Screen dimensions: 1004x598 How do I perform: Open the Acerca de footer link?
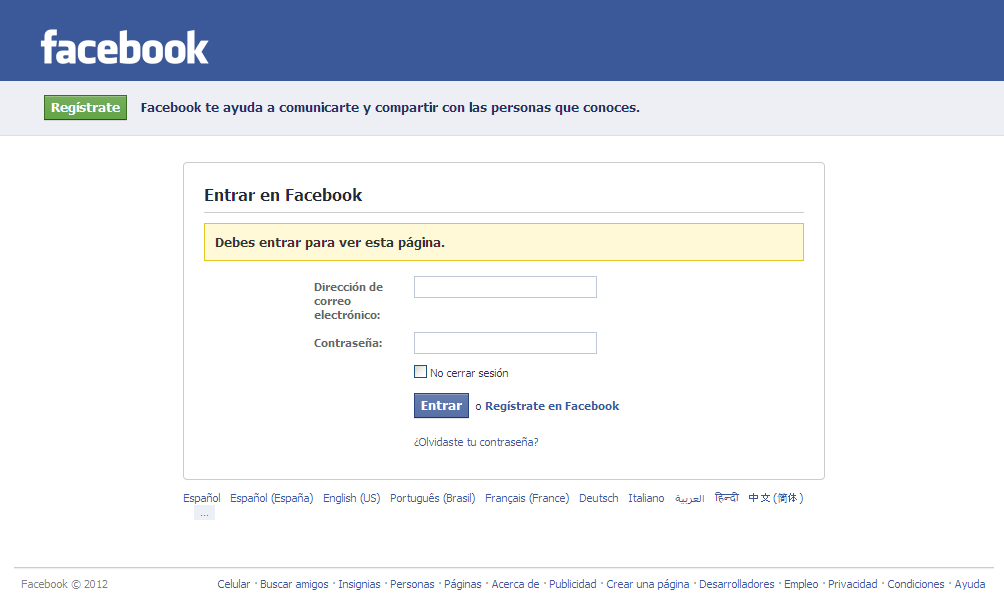point(515,584)
